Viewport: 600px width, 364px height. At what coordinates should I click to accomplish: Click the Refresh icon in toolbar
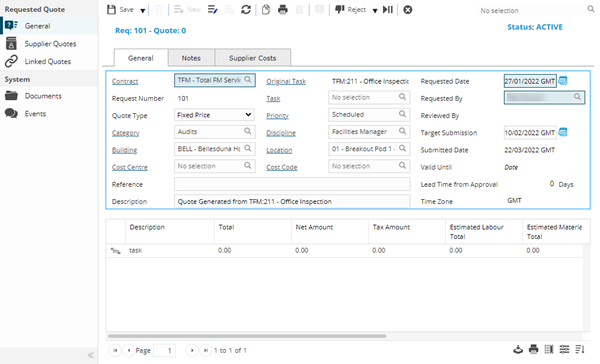tap(246, 10)
